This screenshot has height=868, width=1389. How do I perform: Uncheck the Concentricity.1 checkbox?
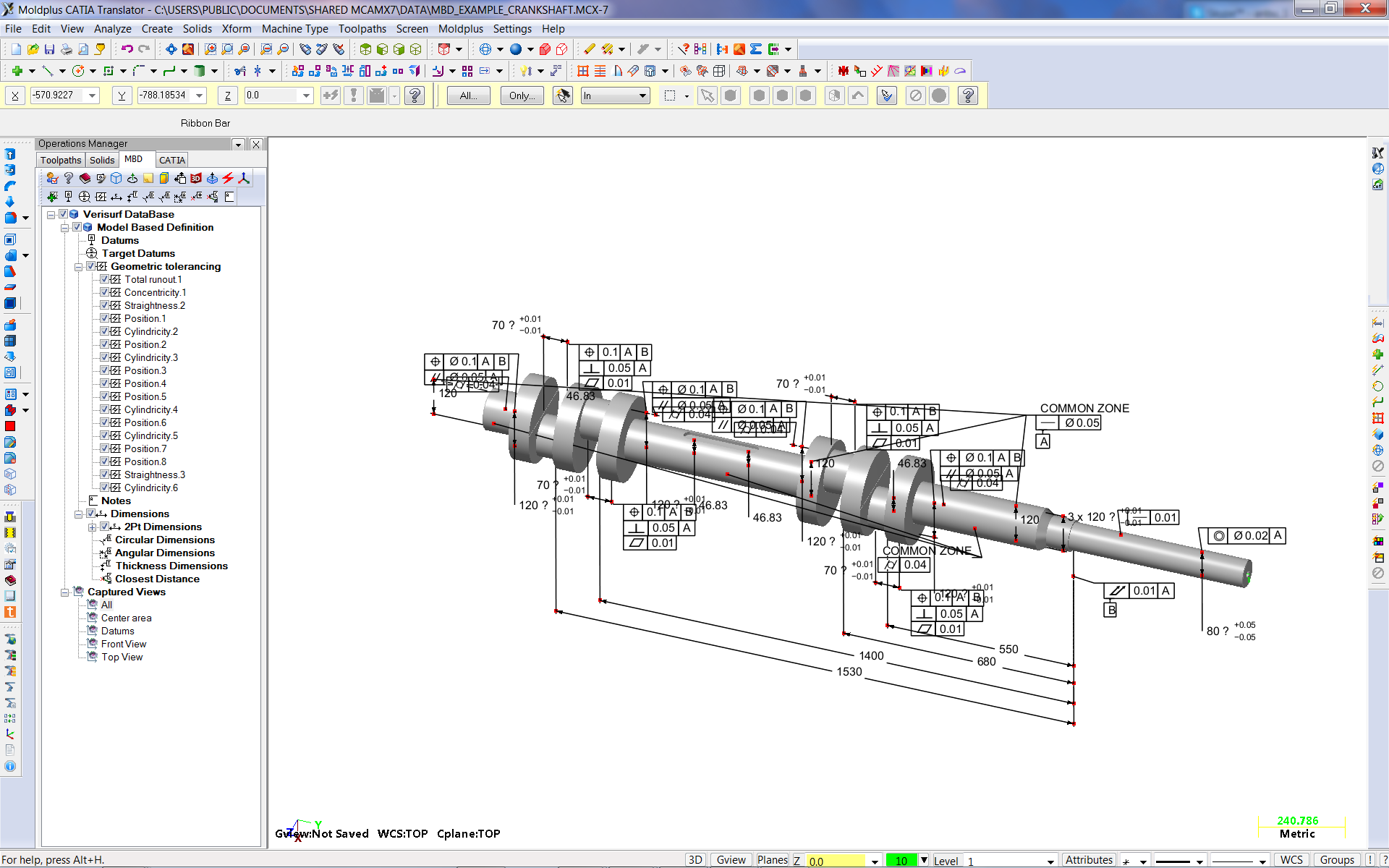(104, 292)
